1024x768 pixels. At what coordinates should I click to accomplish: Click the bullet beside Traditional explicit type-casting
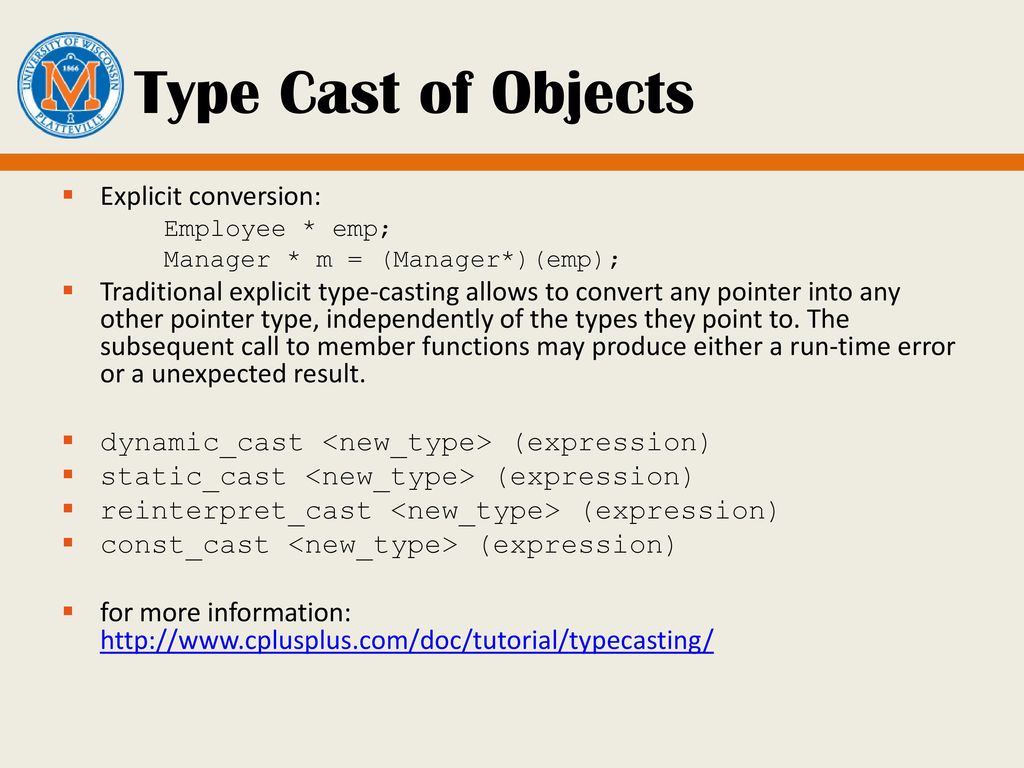tap(68, 290)
